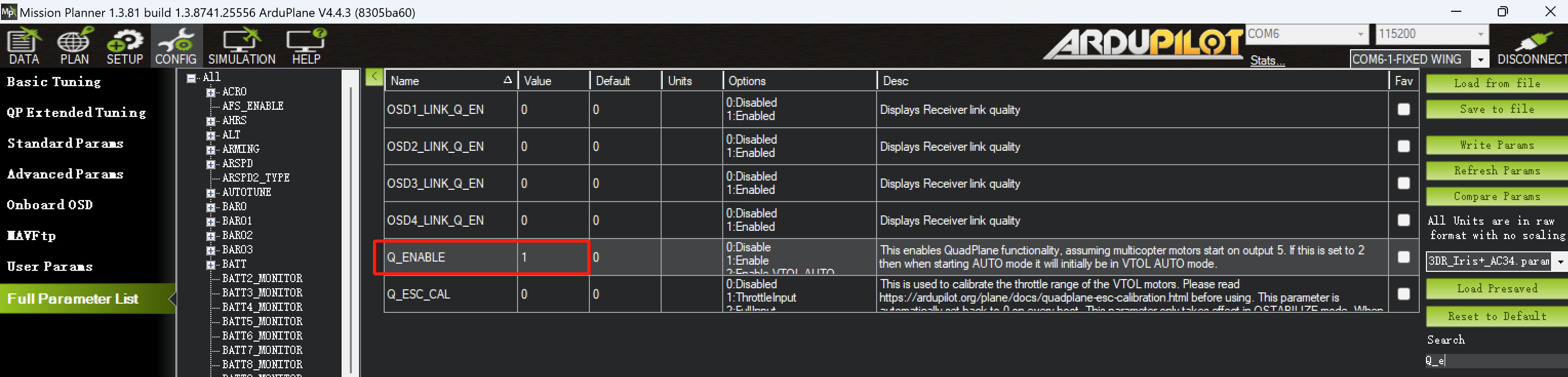Select BATT8_MONITOR in the tree

pos(262,365)
